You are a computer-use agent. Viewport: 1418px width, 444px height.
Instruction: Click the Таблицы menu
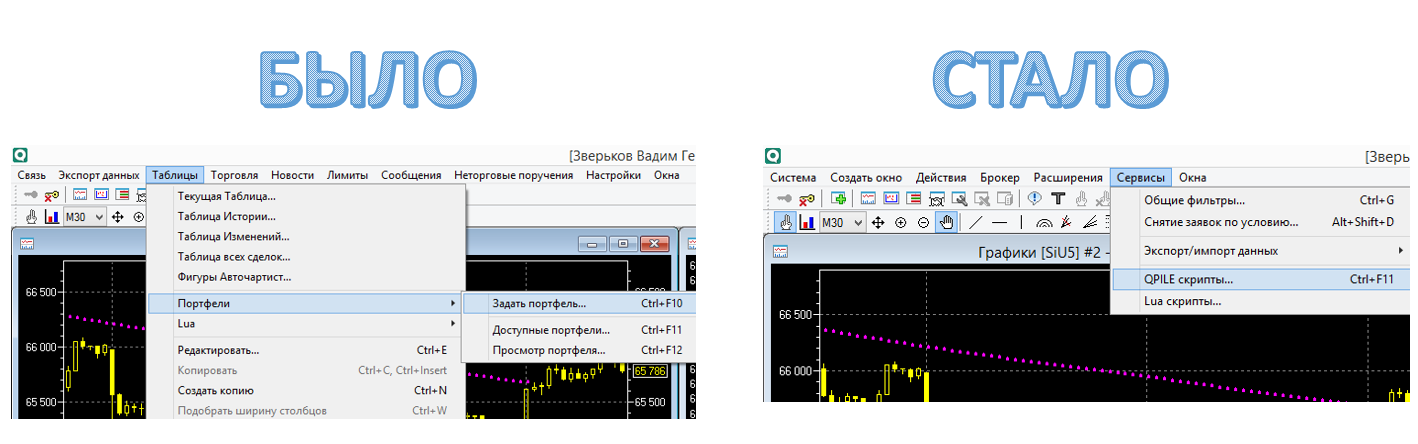point(176,175)
